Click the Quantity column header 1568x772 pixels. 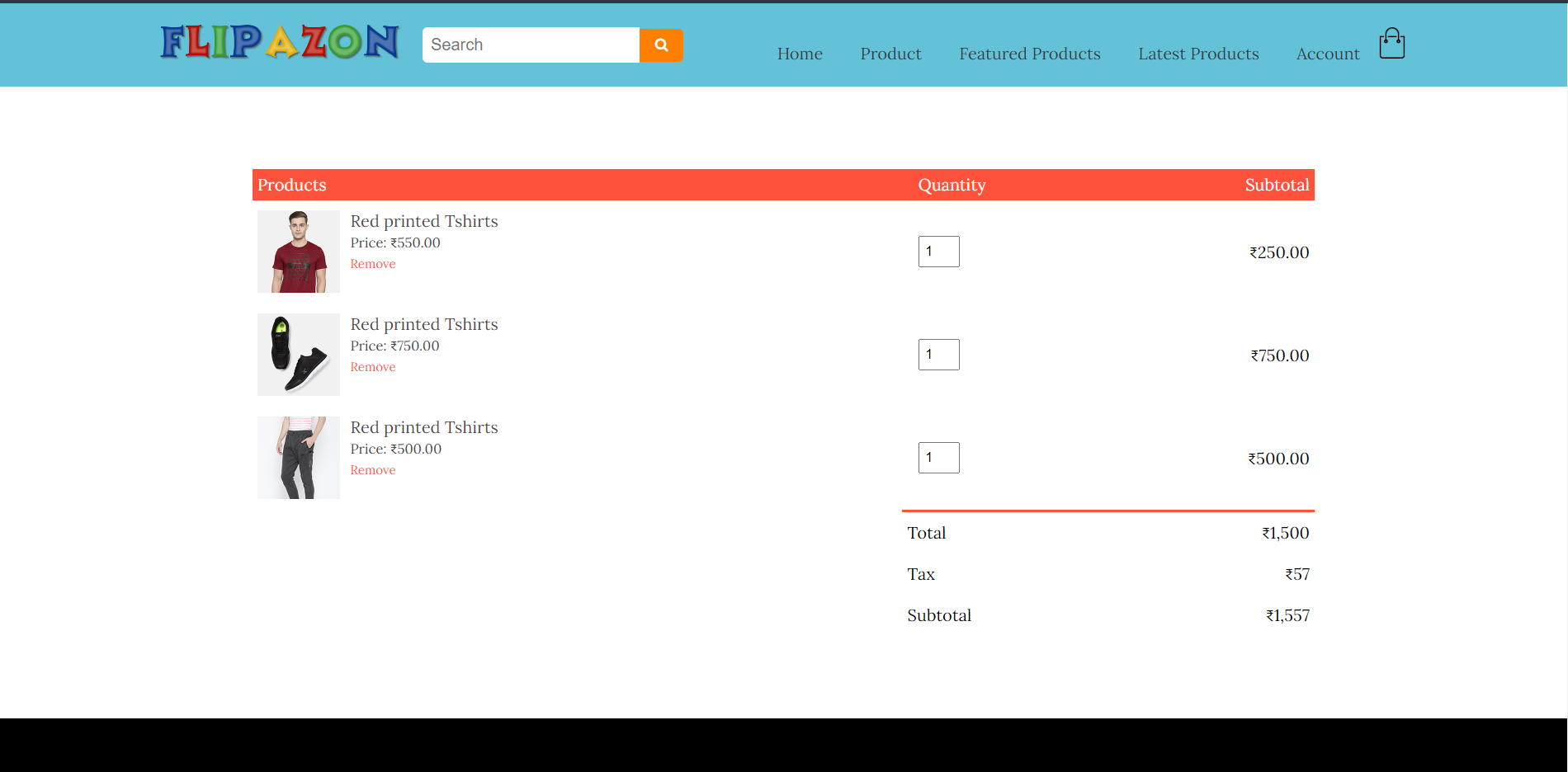[x=952, y=185]
